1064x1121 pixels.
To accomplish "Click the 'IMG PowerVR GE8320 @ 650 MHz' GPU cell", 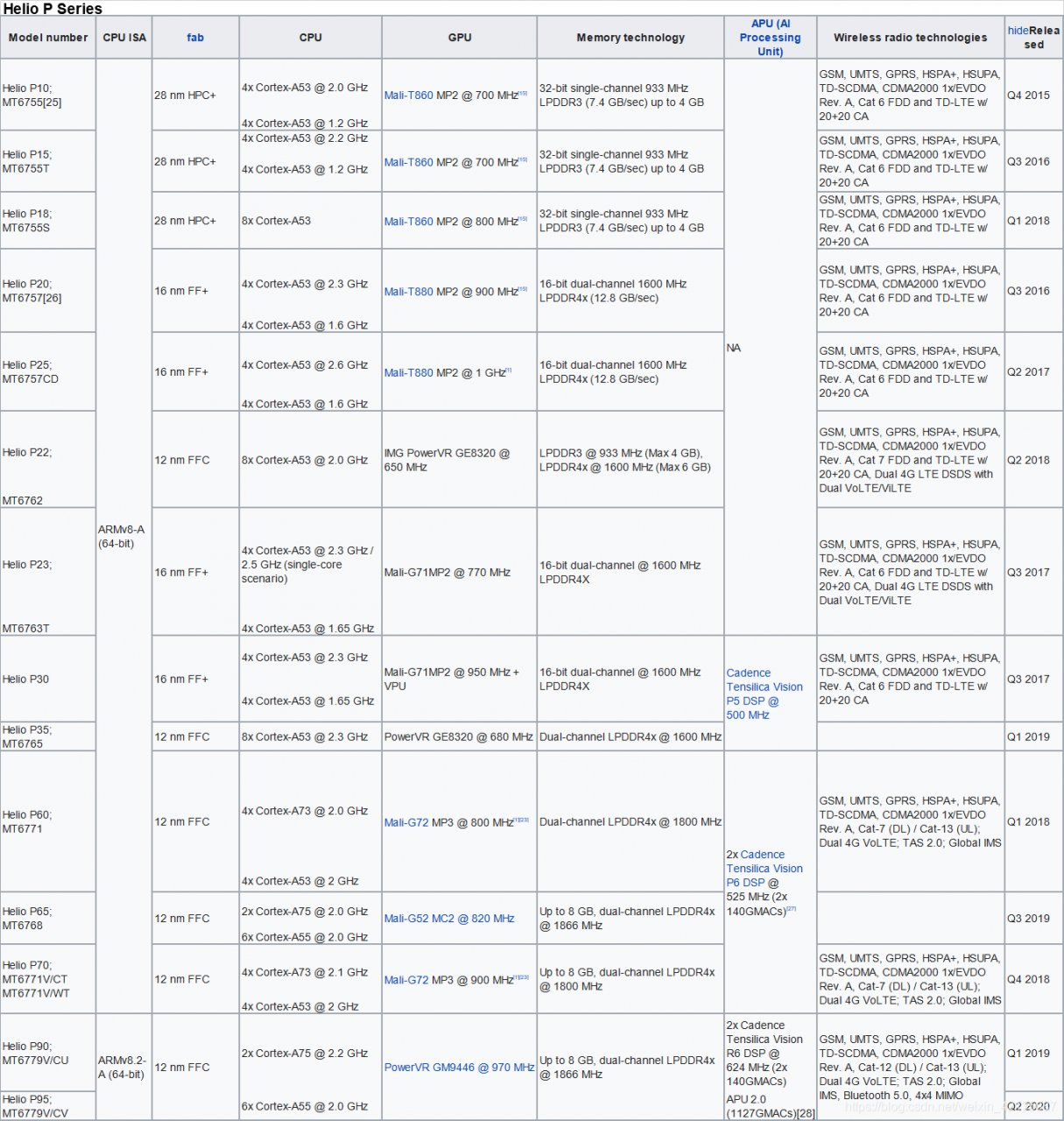I will 459,460.
